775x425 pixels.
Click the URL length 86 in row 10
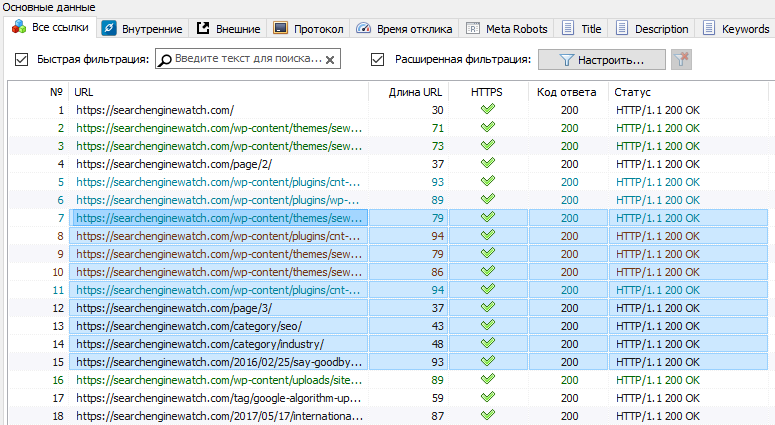click(437, 272)
